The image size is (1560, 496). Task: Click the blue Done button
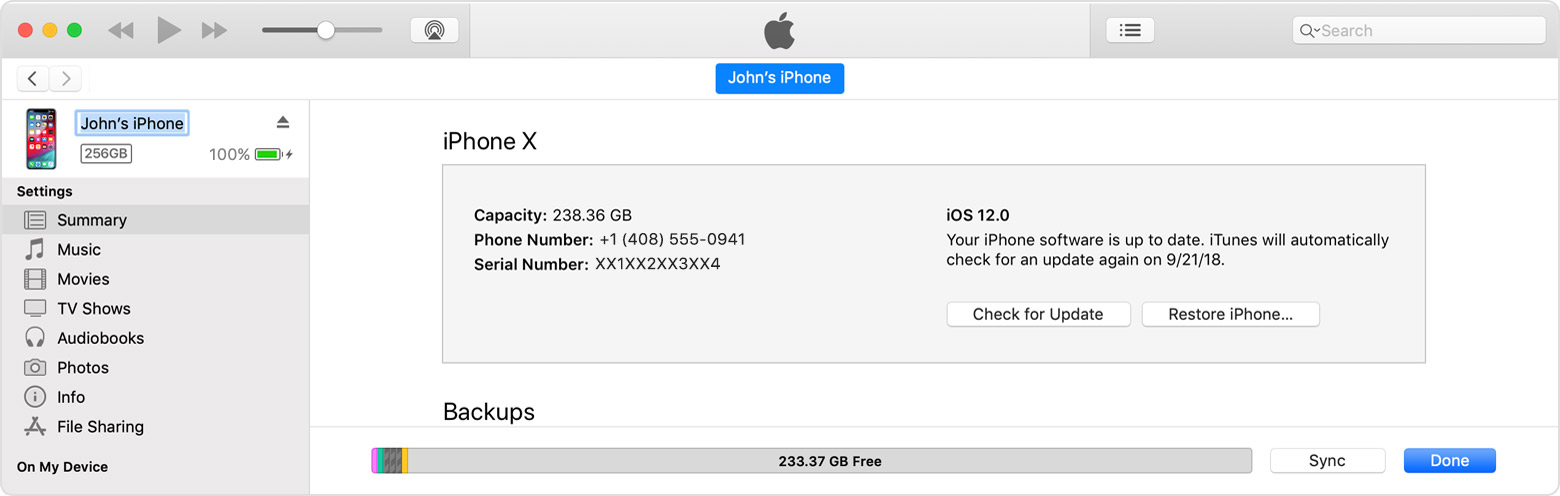click(1449, 461)
